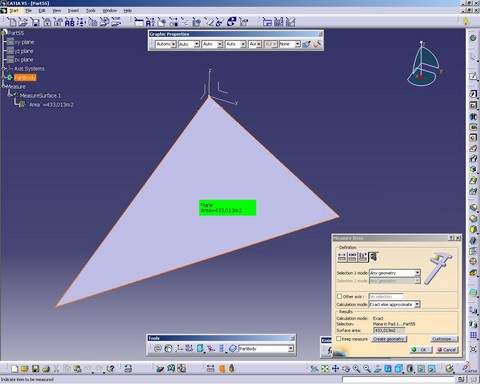Select the Pan view tool
Image resolution: width=480 pixels, height=384 pixels.
(335, 368)
